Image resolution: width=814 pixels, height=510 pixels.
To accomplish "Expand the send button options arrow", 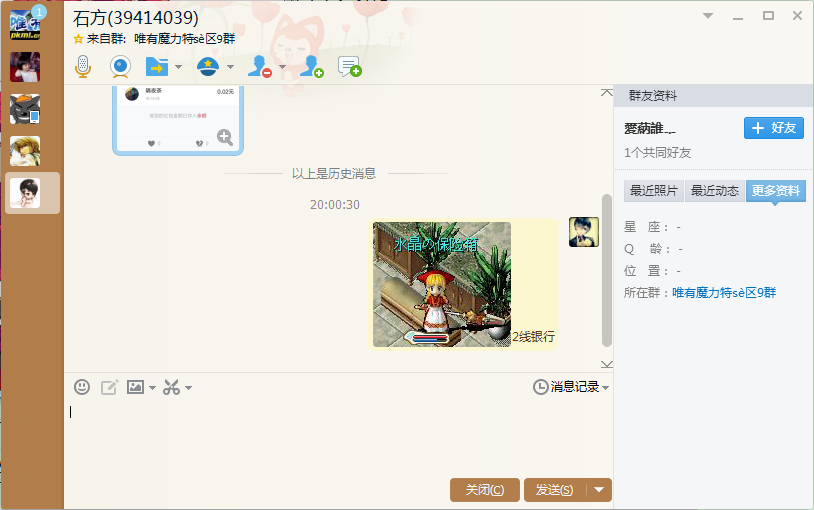I will (x=599, y=489).
